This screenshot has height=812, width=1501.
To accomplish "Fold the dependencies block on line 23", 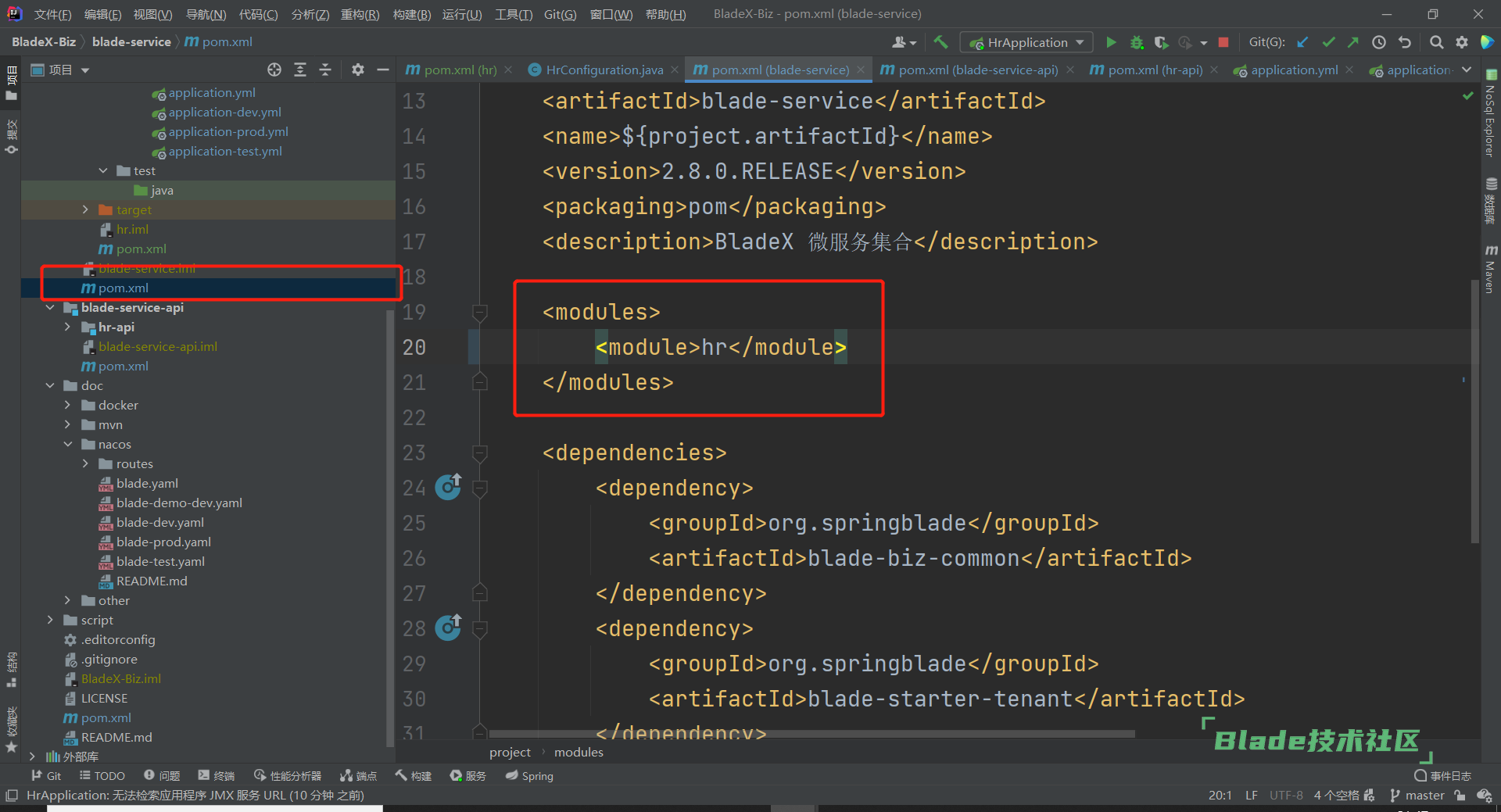I will coord(480,453).
